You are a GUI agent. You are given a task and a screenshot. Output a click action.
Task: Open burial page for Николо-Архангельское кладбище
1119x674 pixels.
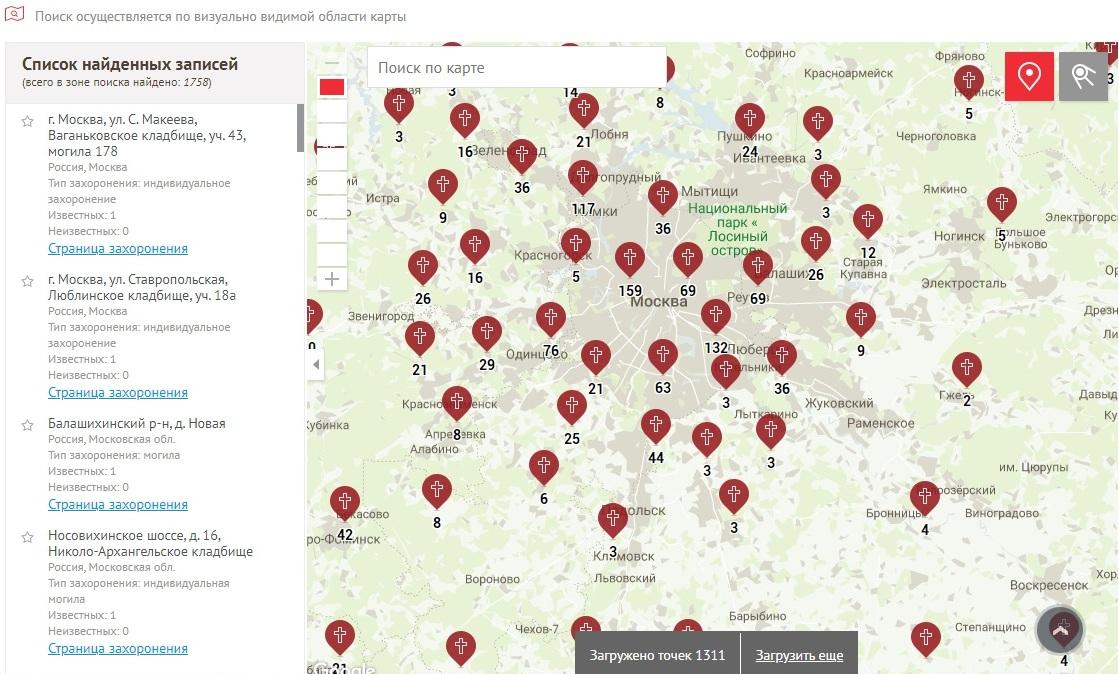tap(118, 649)
